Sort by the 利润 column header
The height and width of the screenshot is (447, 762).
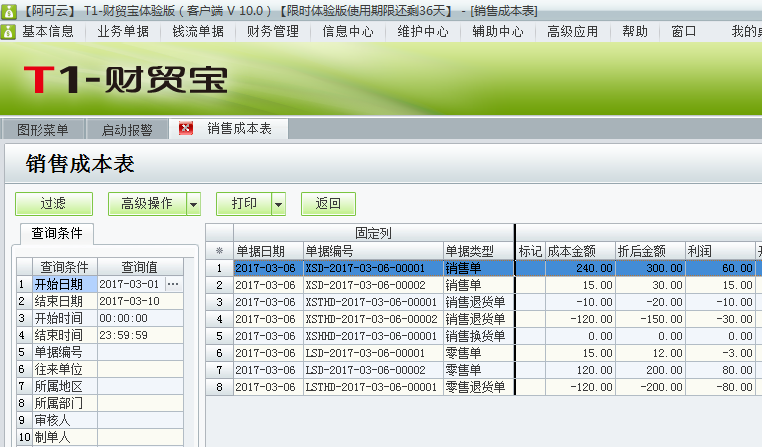point(720,251)
